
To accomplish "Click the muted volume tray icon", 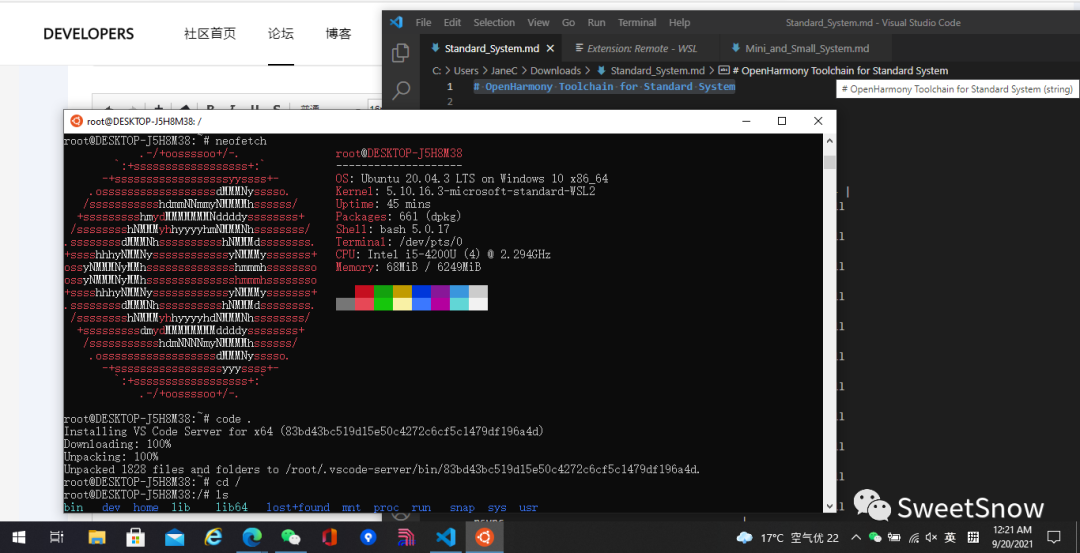I will coord(931,537).
